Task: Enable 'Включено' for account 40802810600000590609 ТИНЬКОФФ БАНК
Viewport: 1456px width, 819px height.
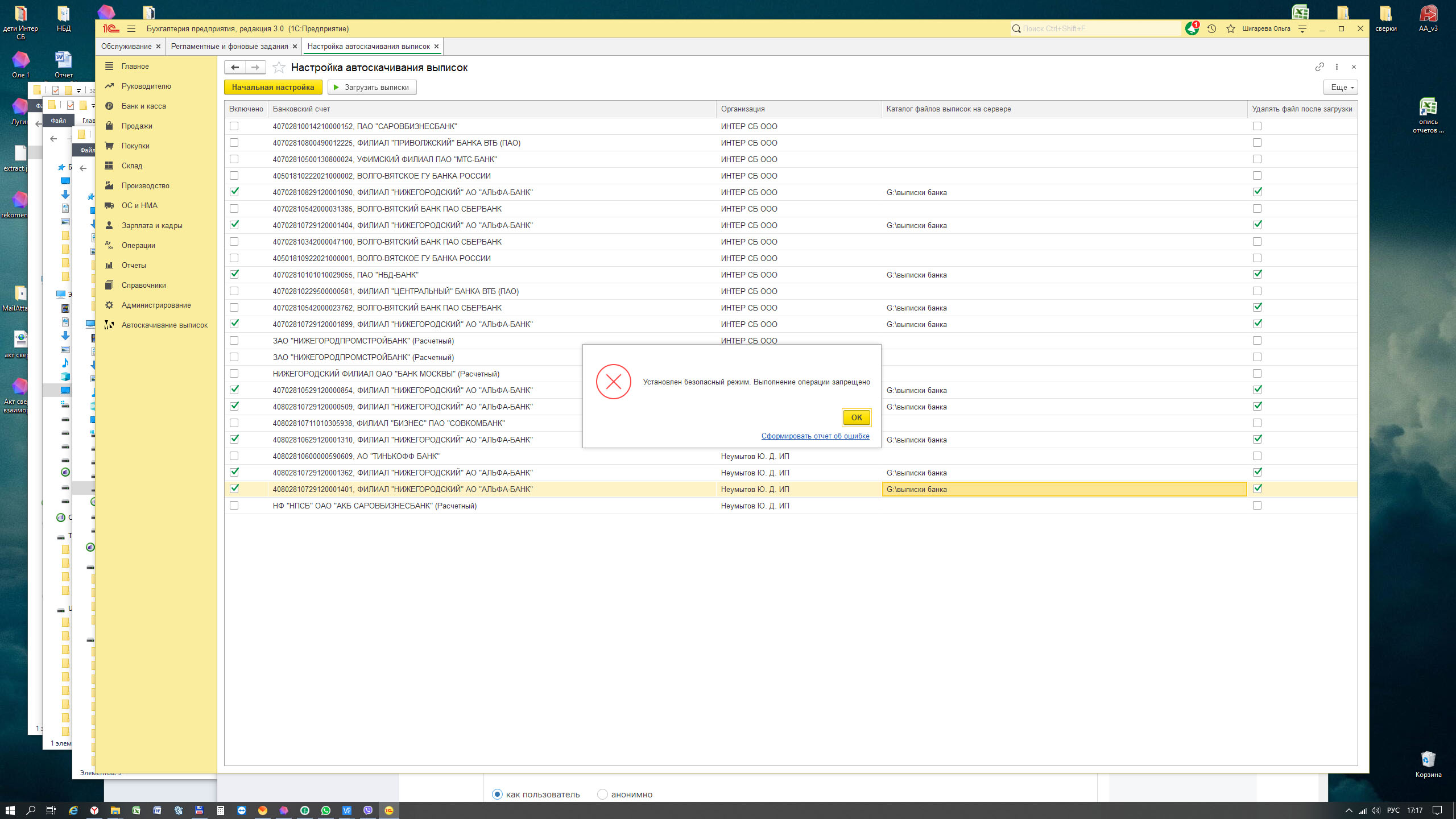Action: click(234, 456)
